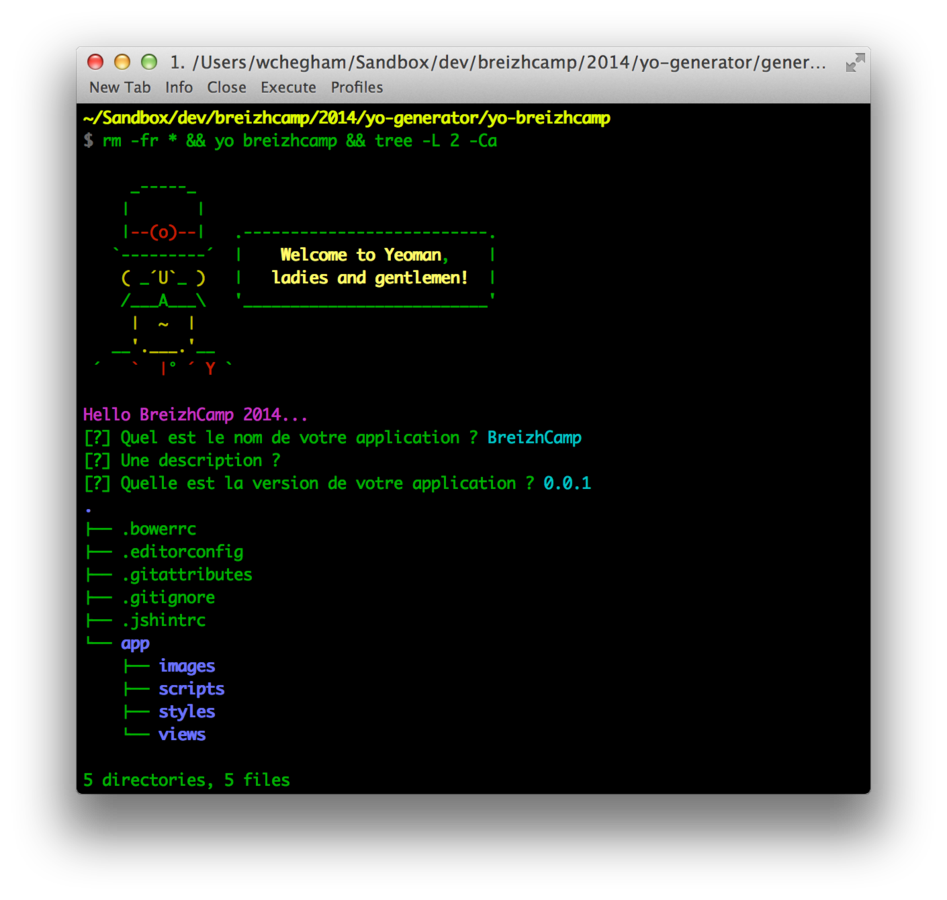Click the yellow working directory path line
Image resolution: width=947 pixels, height=900 pixels.
pyautogui.click(x=347, y=118)
